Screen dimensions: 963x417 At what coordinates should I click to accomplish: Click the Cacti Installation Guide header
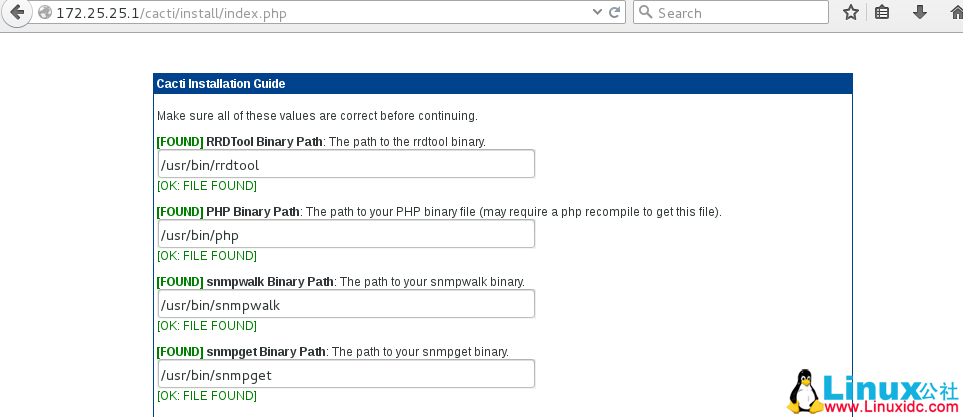point(221,84)
